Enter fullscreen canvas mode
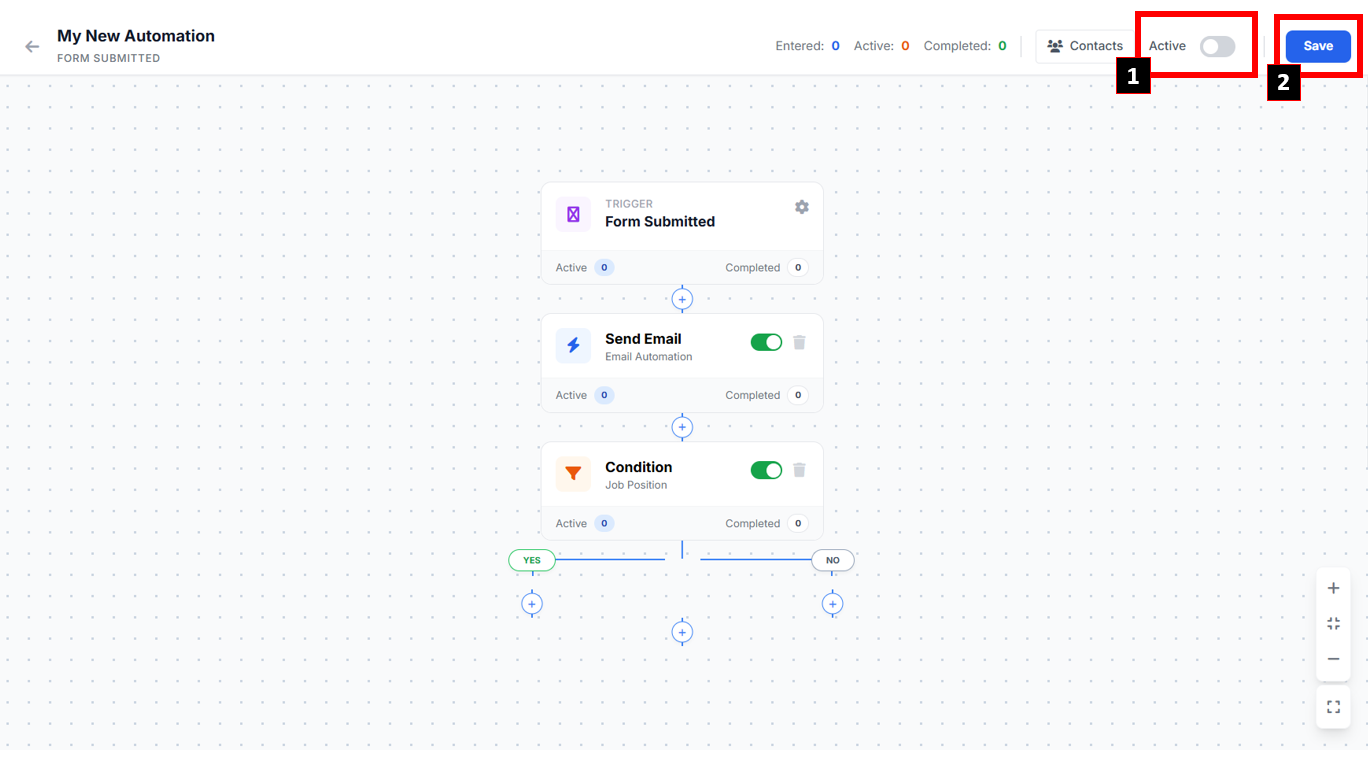The width and height of the screenshot is (1368, 770). coord(1333,707)
